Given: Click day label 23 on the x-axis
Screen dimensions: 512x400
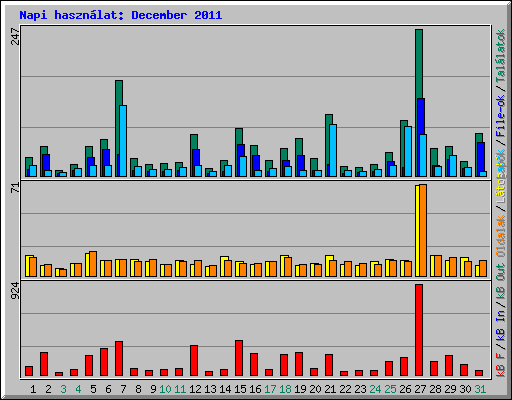Looking at the screenshot, I should click(x=360, y=389).
